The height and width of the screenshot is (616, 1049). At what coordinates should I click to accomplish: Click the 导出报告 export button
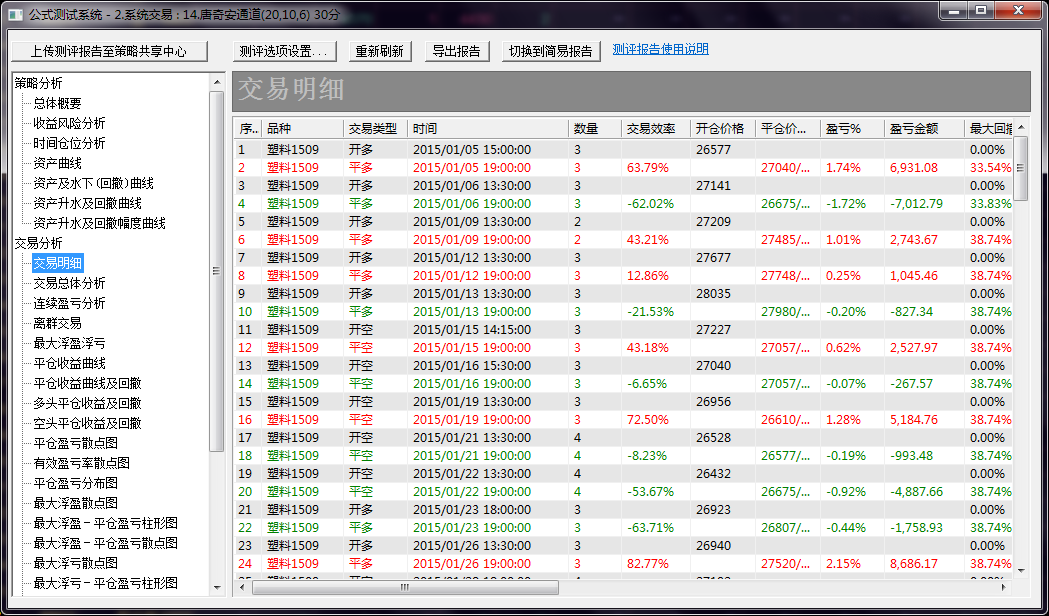point(456,51)
